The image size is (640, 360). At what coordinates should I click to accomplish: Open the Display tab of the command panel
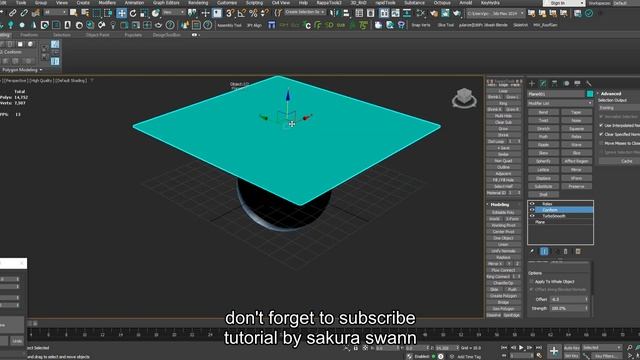tap(577, 83)
